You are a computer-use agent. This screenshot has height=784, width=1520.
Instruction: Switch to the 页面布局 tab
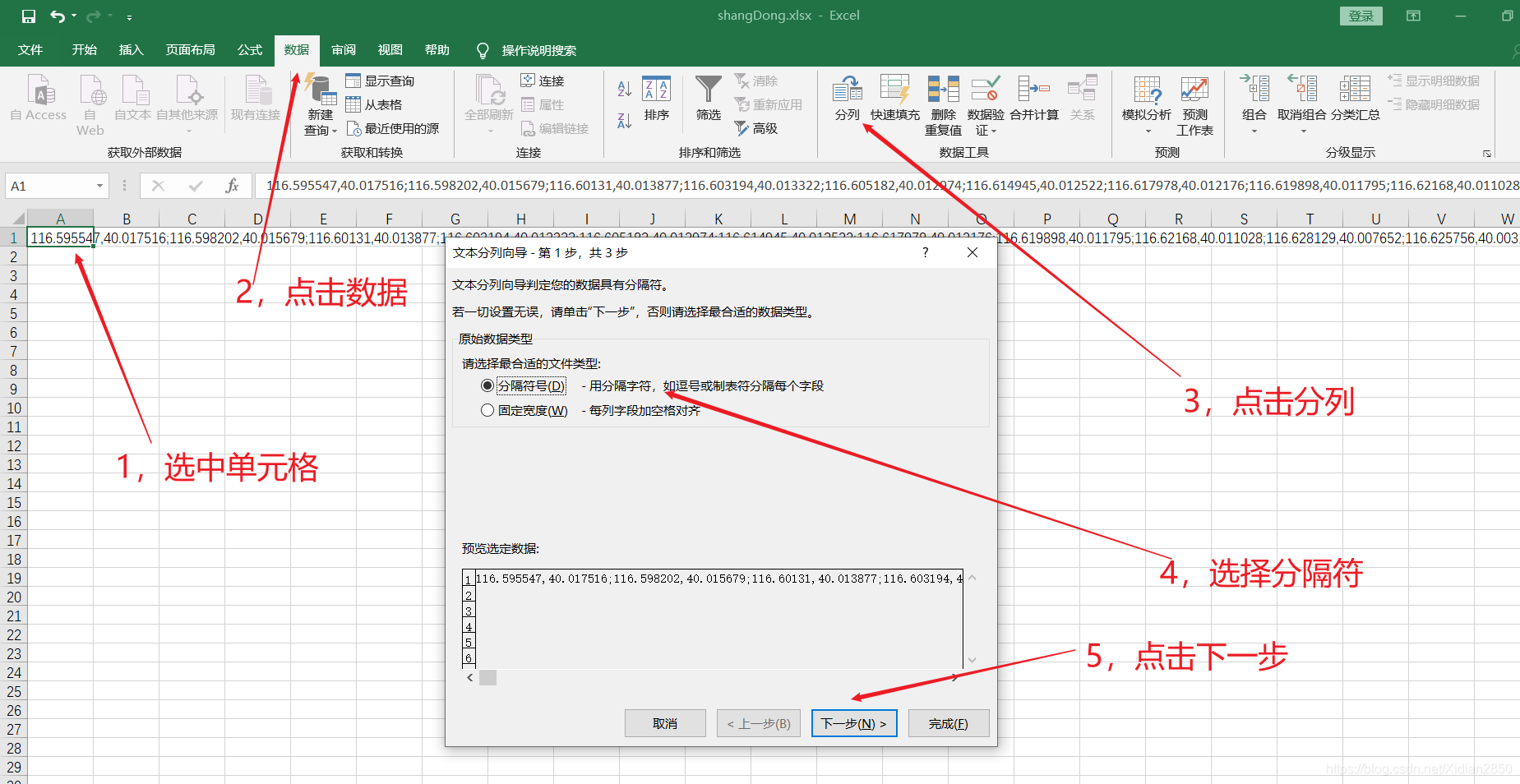coord(190,50)
